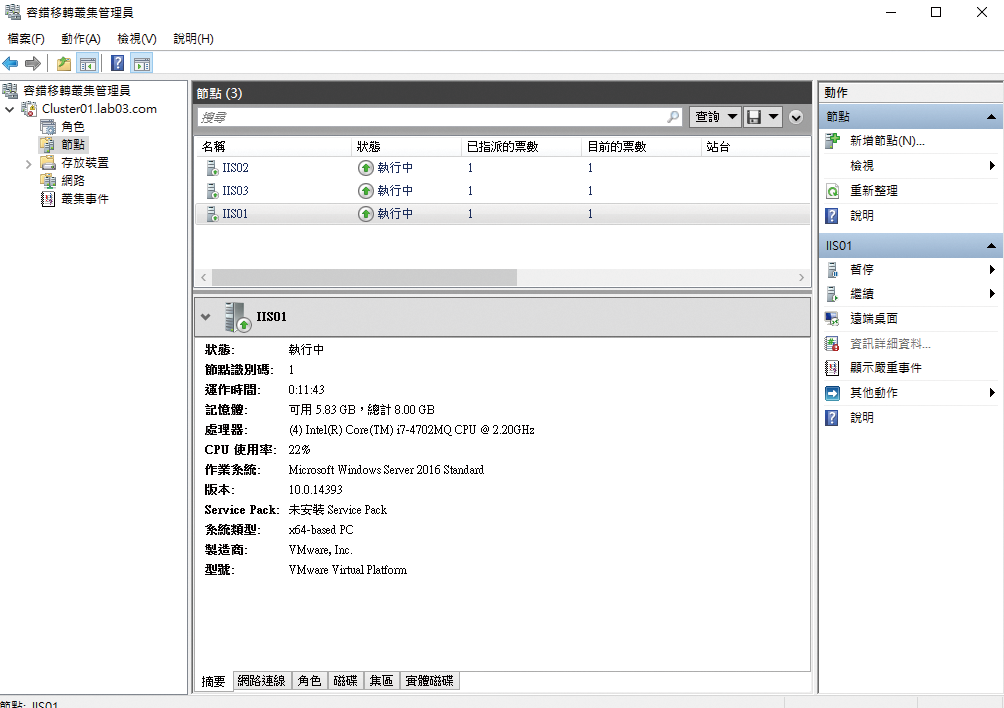Click 顯示嚴重事件 action
The height and width of the screenshot is (708, 1004).
886,368
